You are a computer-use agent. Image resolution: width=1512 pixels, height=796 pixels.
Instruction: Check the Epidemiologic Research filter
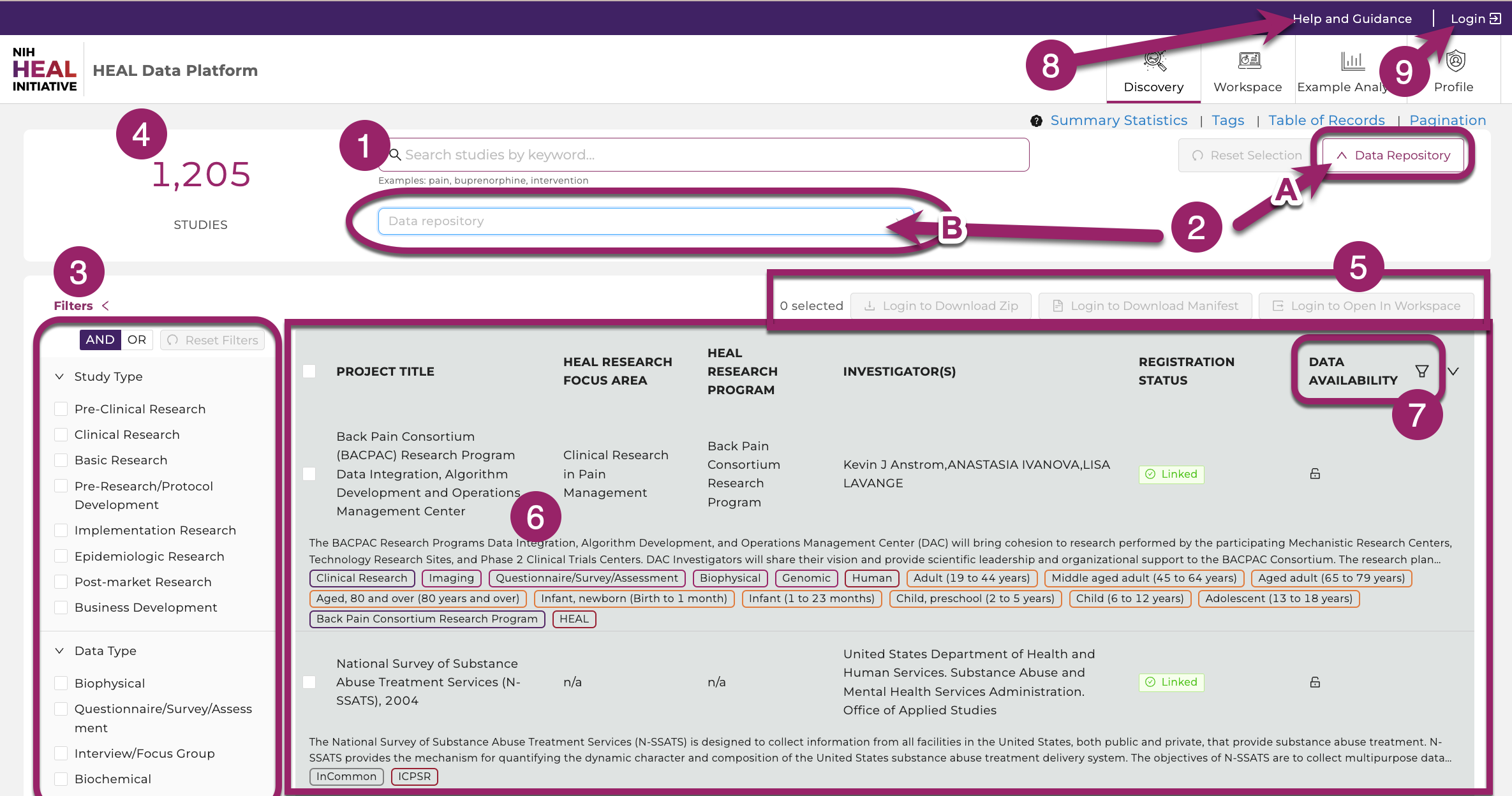pyautogui.click(x=61, y=556)
